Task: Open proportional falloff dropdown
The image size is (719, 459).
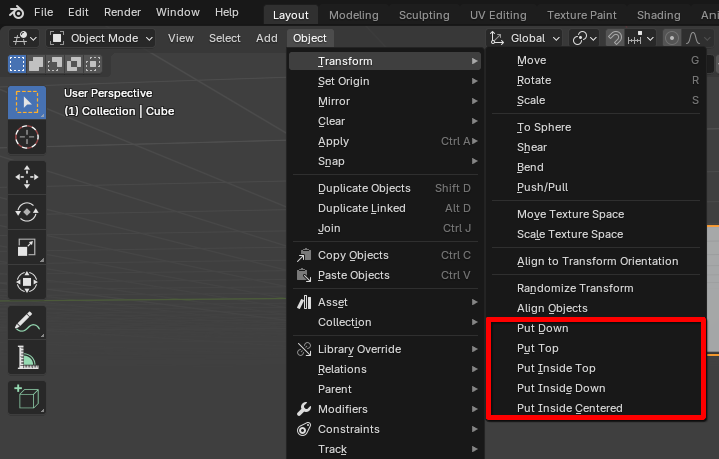Action: (x=698, y=38)
